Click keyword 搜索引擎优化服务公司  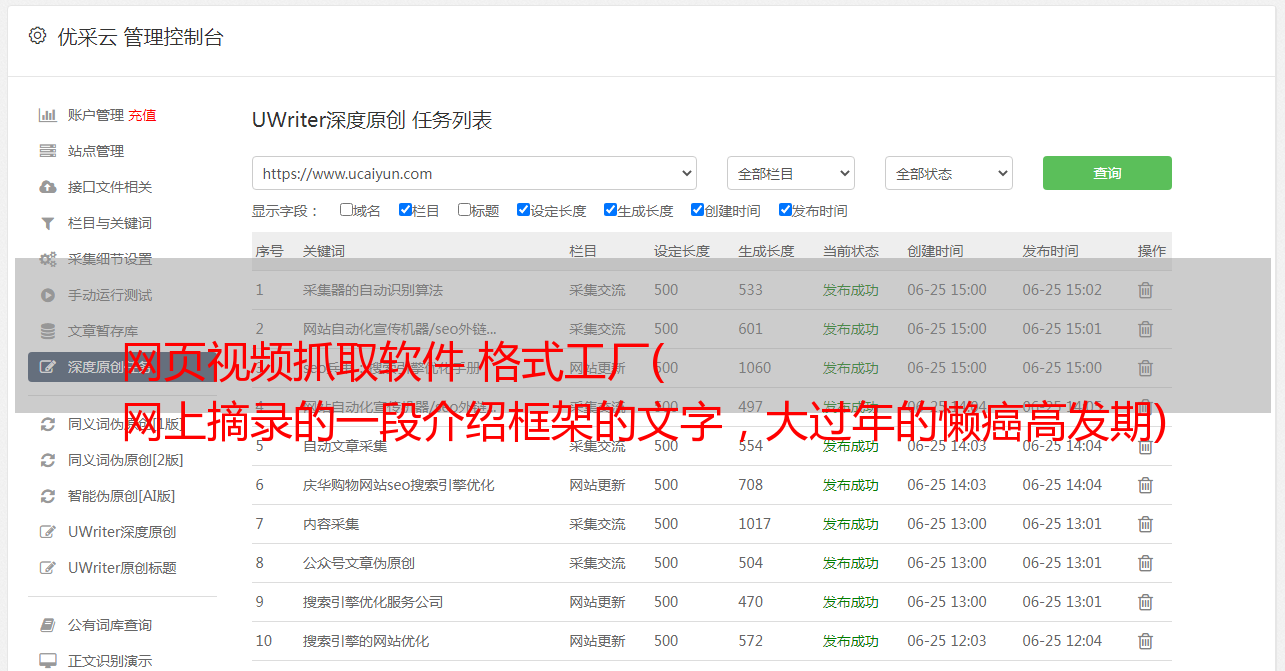coord(373,602)
